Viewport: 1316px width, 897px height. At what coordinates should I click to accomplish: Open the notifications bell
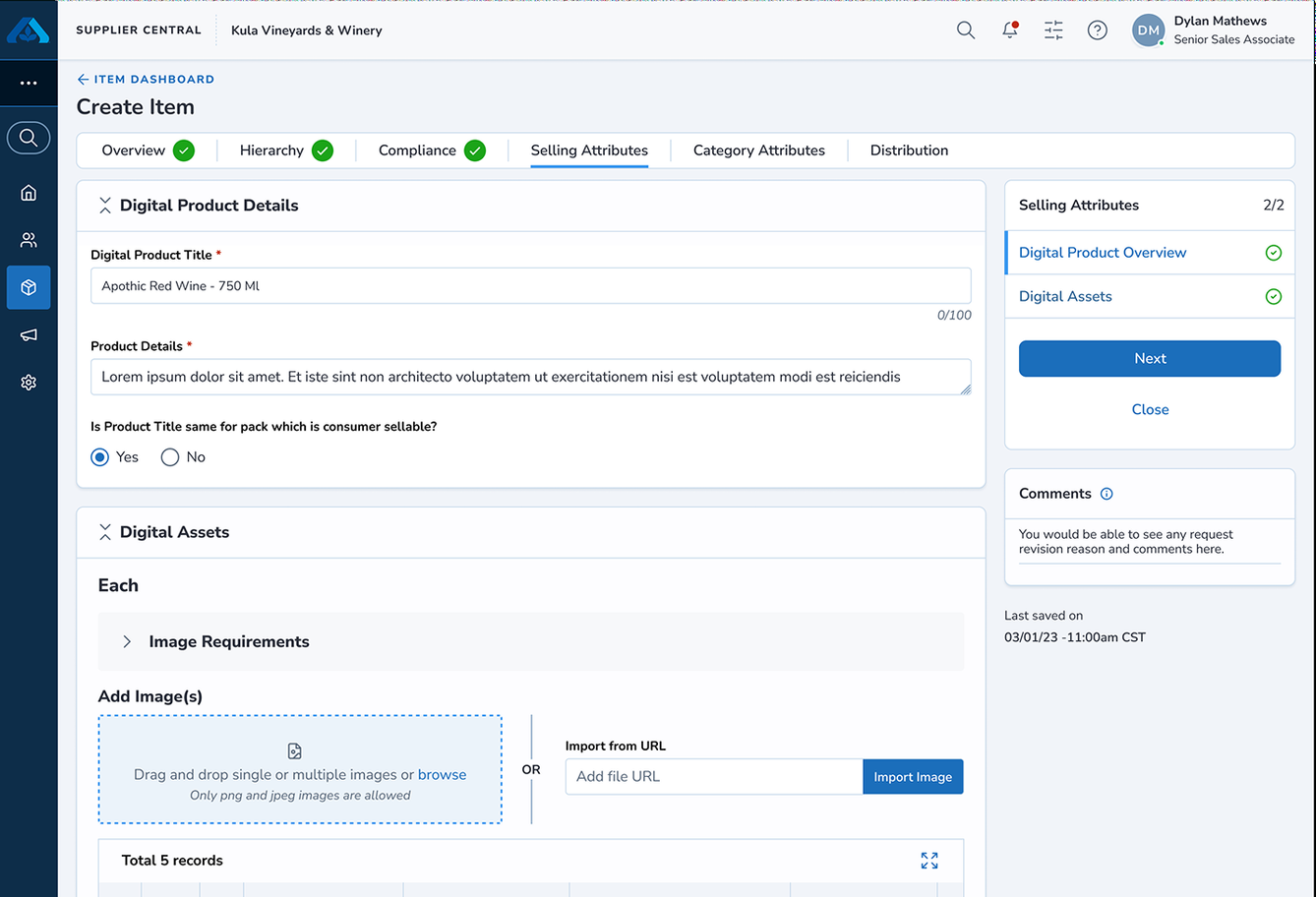(1010, 30)
